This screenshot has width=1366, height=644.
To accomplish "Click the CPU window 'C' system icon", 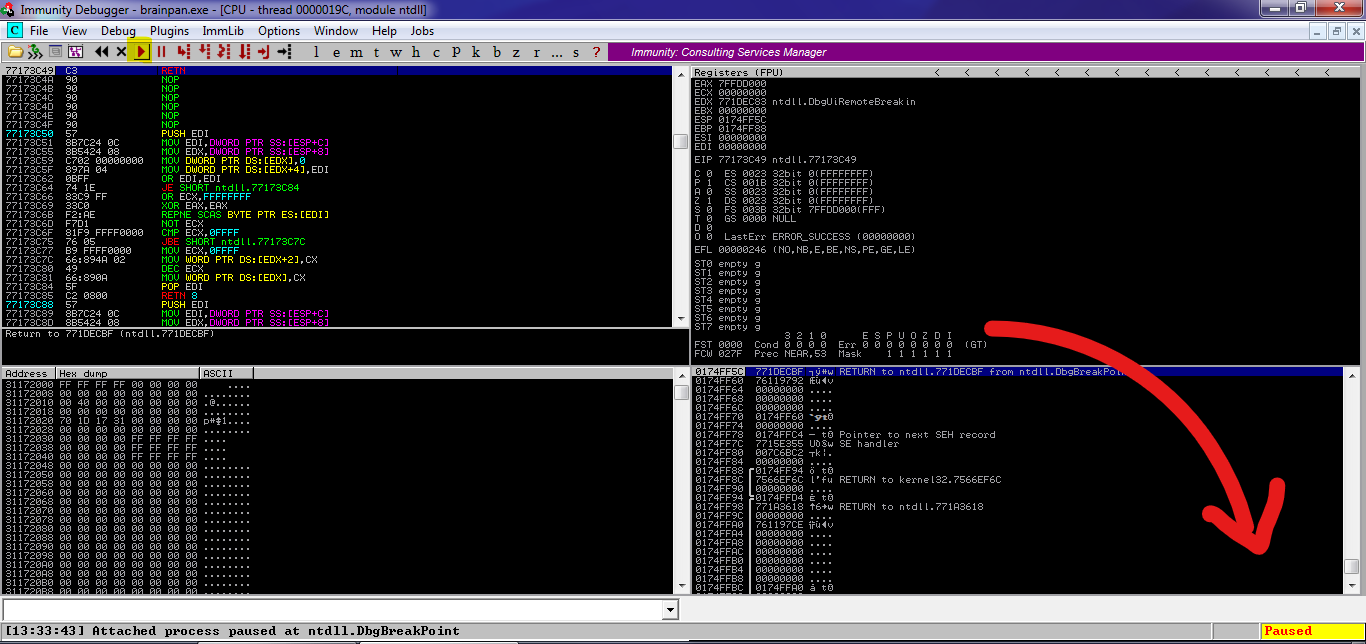I will (x=14, y=30).
